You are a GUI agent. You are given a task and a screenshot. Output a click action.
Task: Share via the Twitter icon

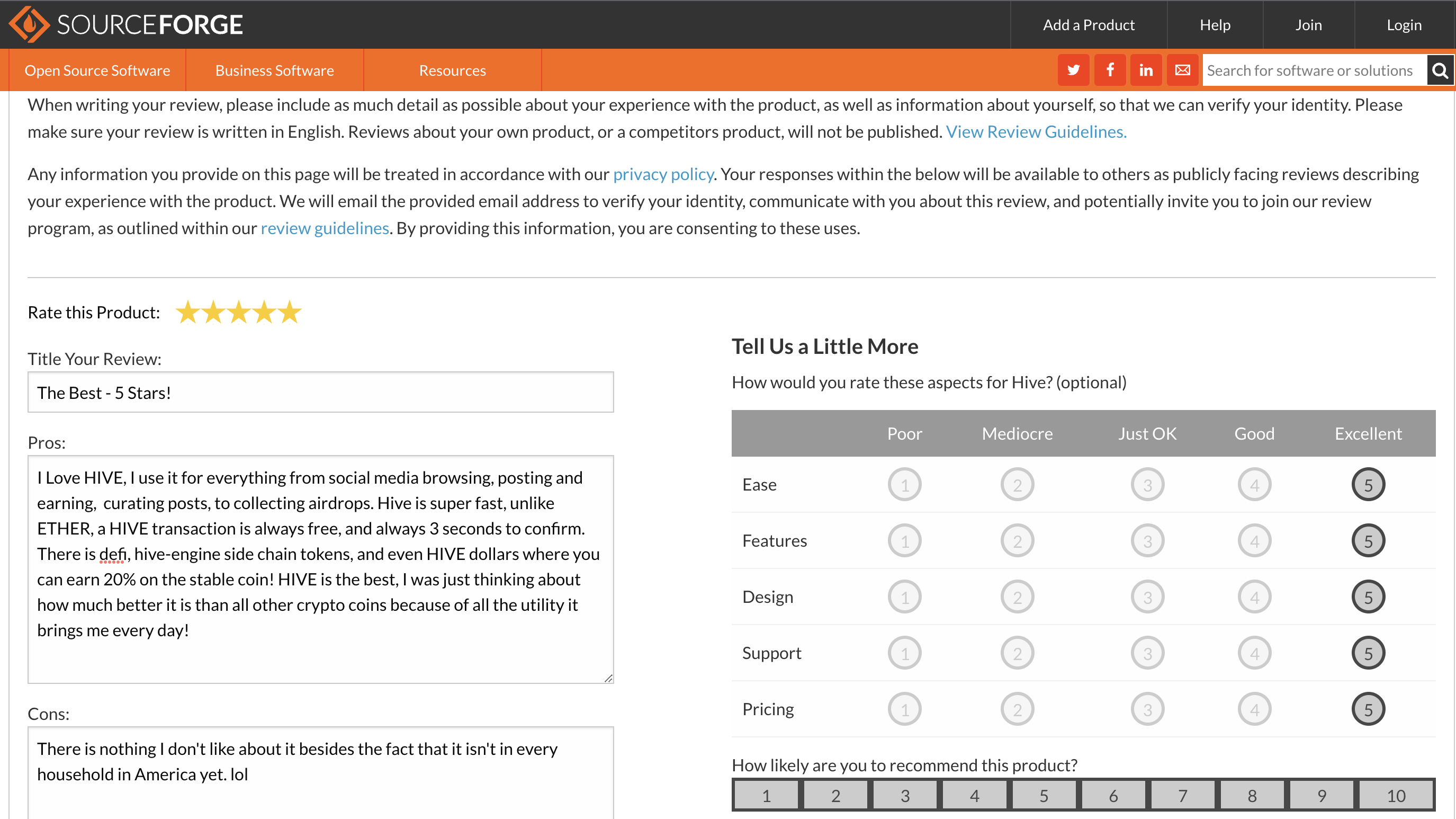pos(1073,70)
